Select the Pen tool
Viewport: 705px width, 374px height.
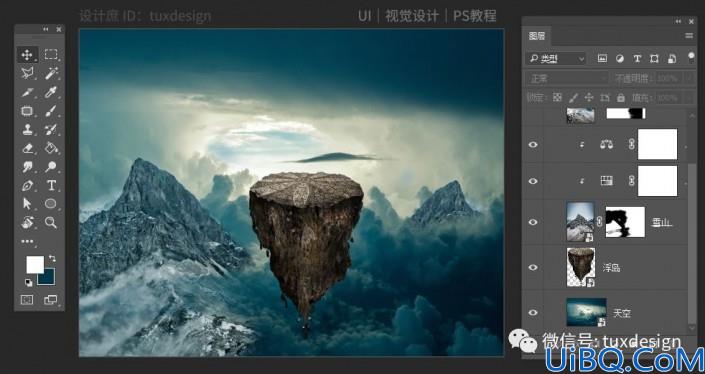27,185
